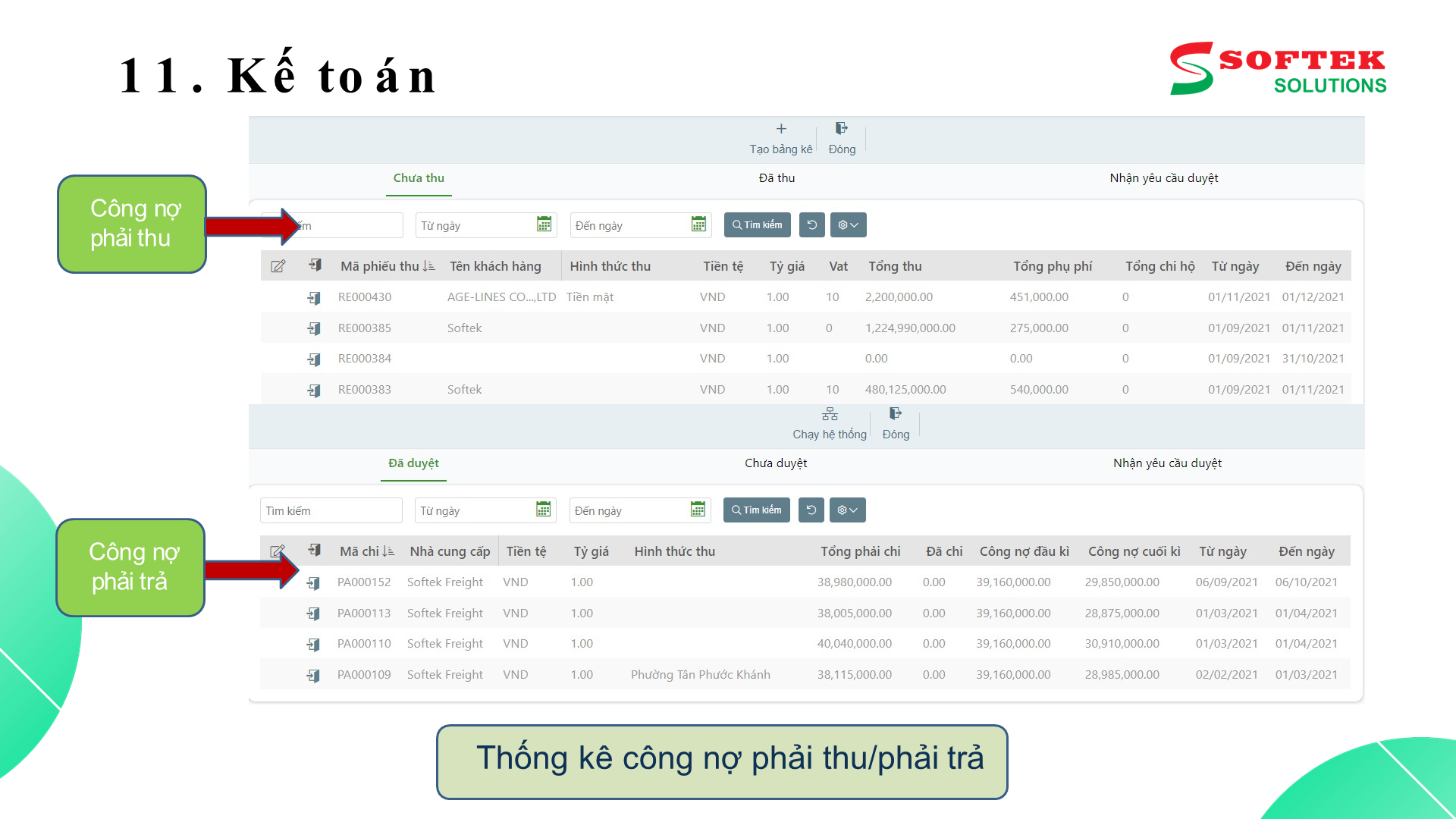The image size is (1456, 819).
Task: Open the gear settings dropdown in receivables section
Action: click(x=848, y=224)
